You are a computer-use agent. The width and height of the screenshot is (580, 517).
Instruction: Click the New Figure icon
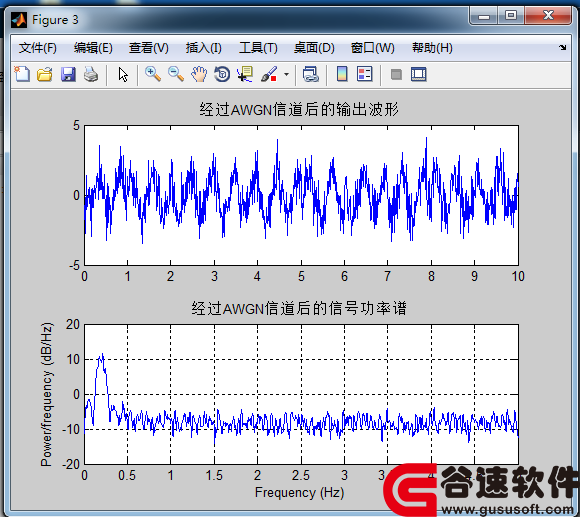pos(22,74)
